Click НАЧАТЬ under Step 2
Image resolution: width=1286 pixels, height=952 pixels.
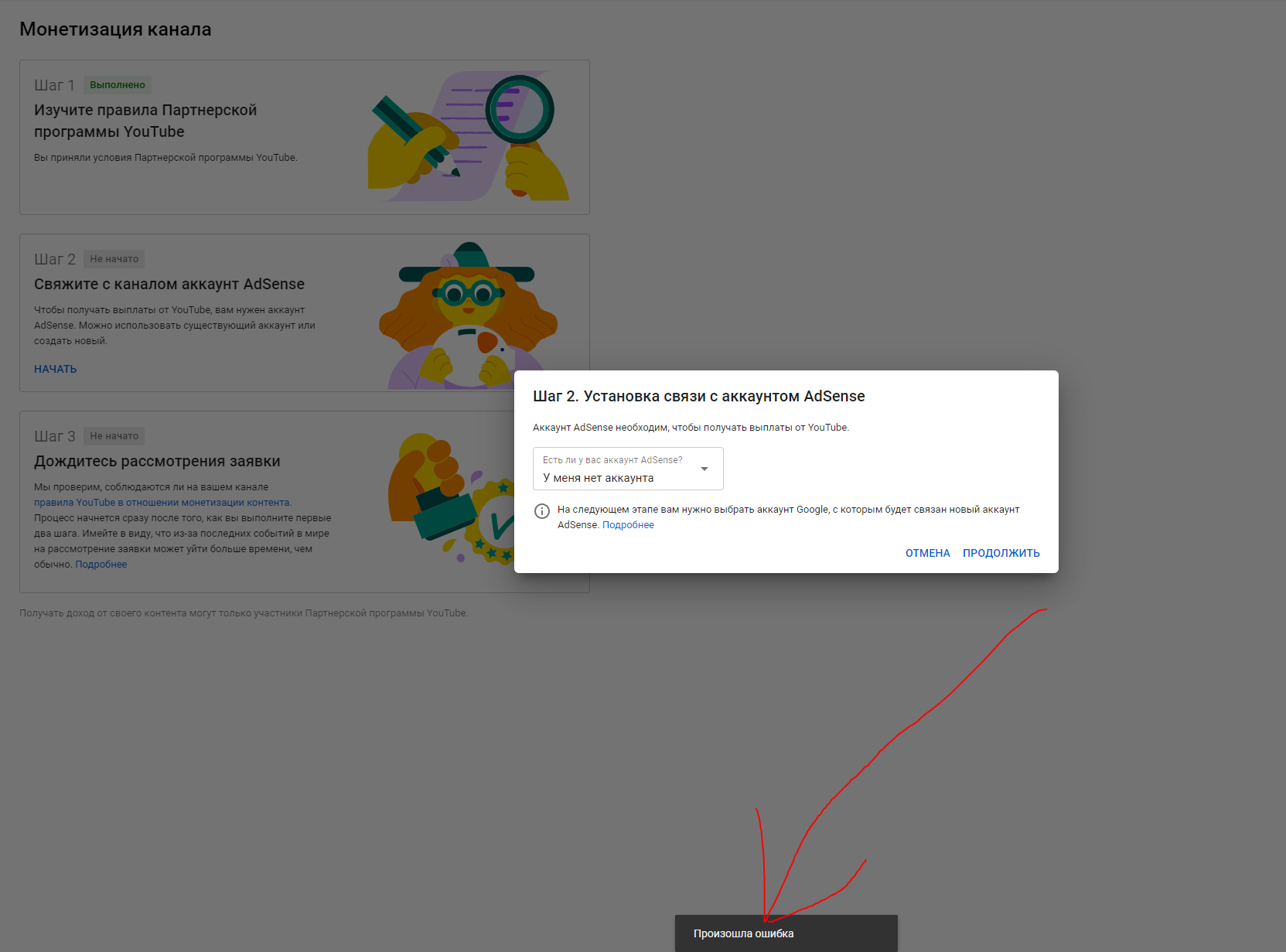point(56,369)
